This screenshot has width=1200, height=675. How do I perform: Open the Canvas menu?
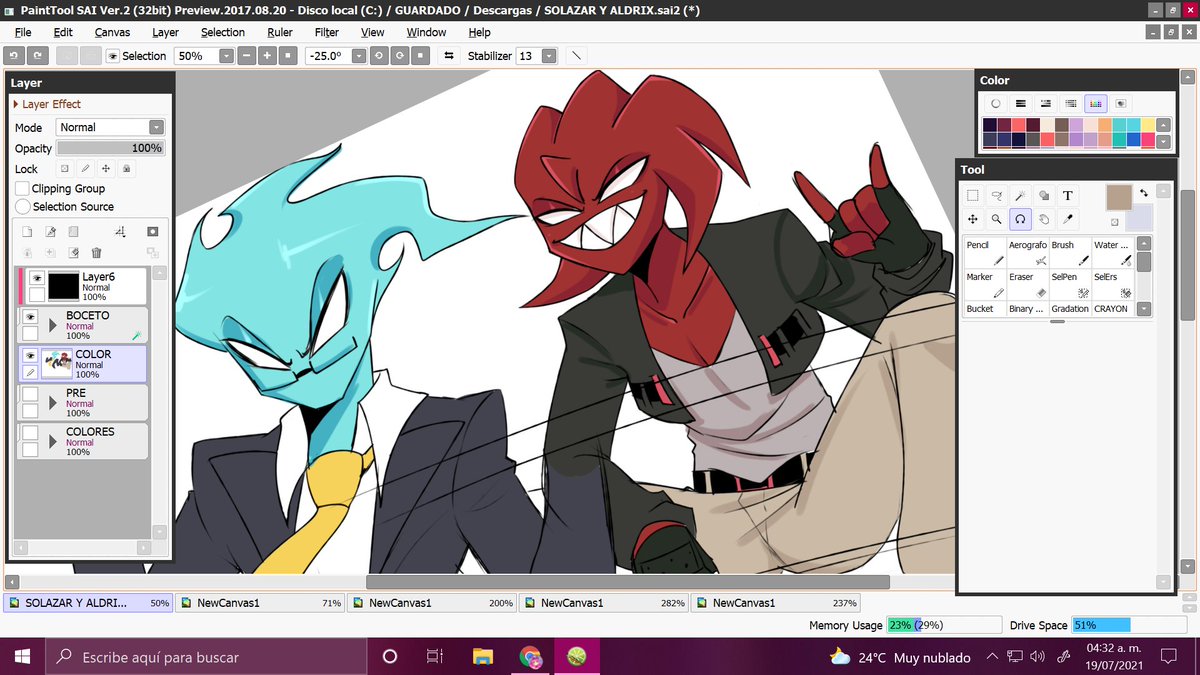click(112, 32)
